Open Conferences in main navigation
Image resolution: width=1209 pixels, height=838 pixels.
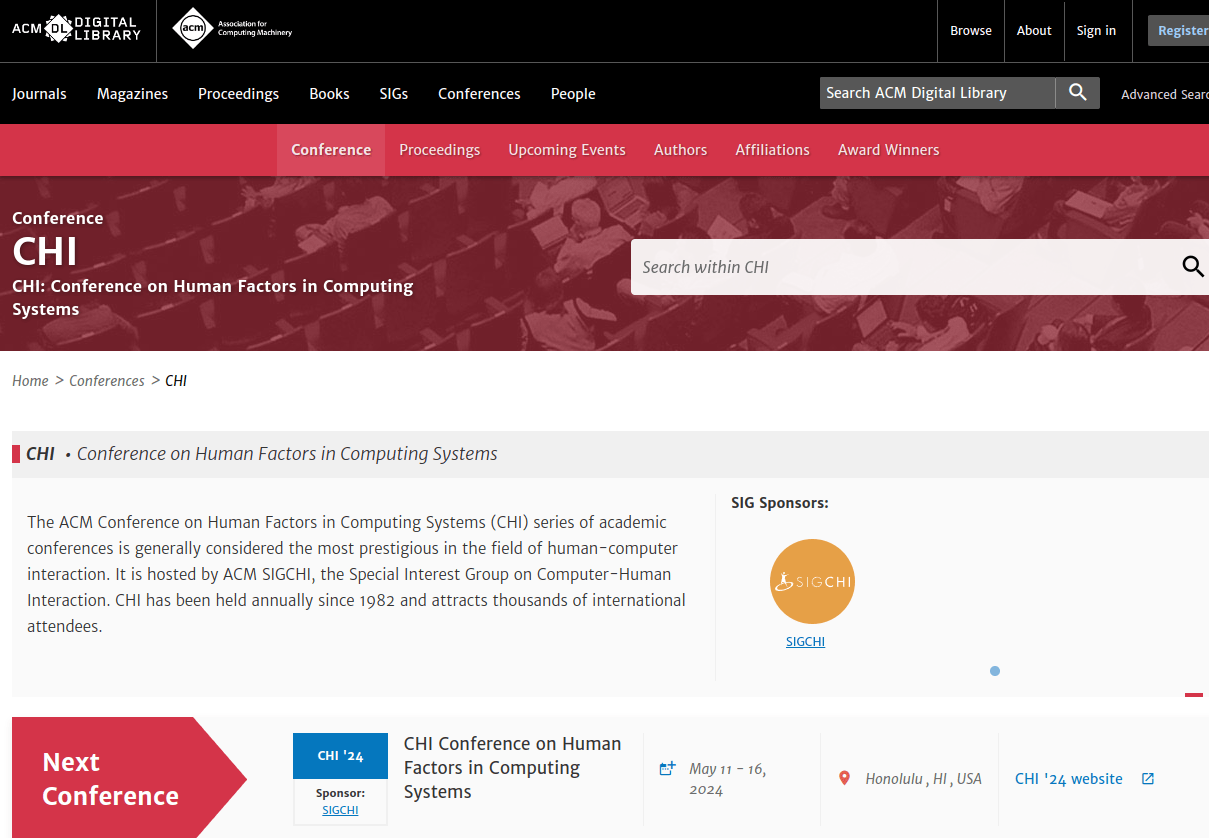click(479, 93)
